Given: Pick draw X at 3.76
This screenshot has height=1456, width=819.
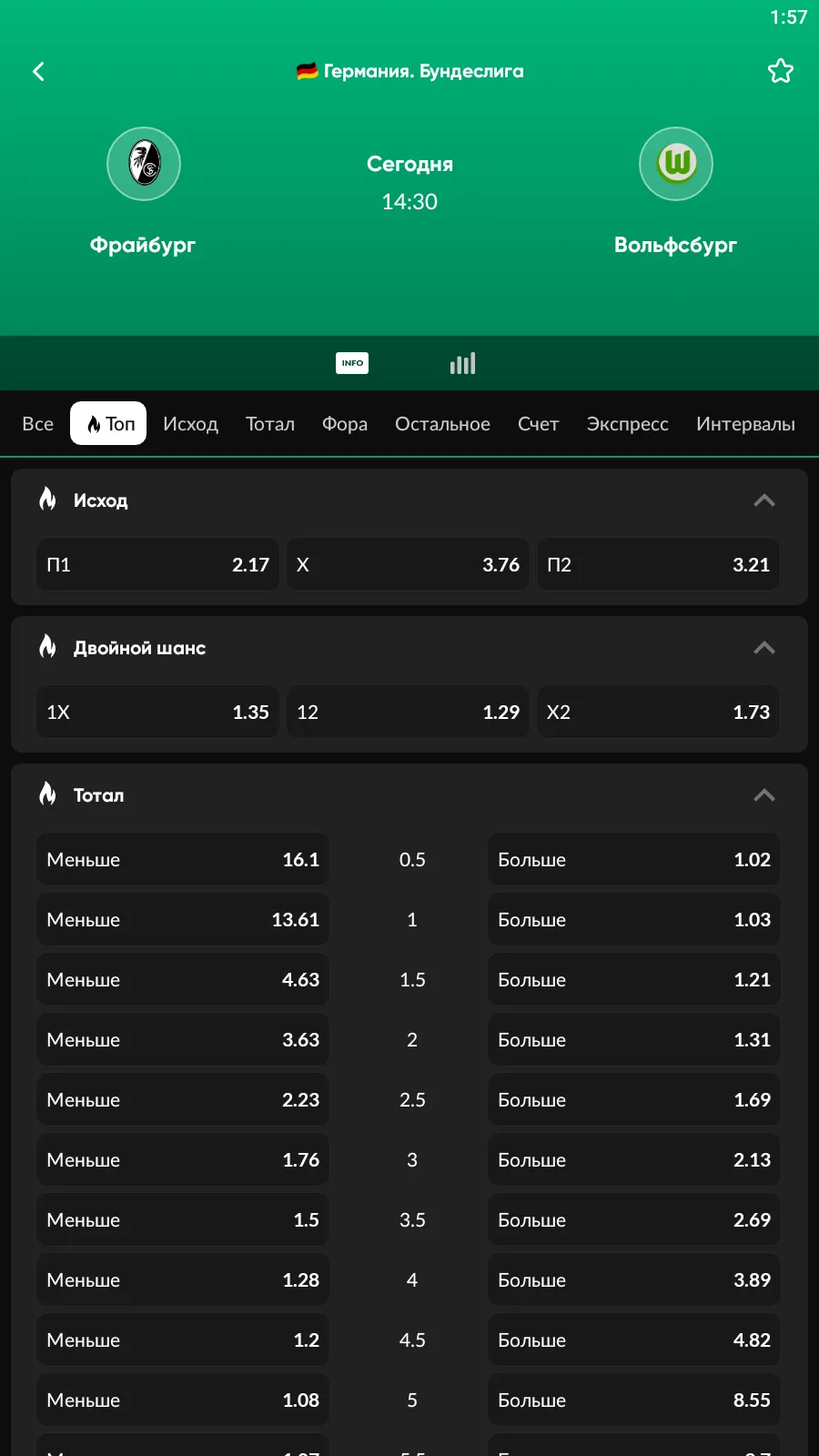Looking at the screenshot, I should coord(408,565).
